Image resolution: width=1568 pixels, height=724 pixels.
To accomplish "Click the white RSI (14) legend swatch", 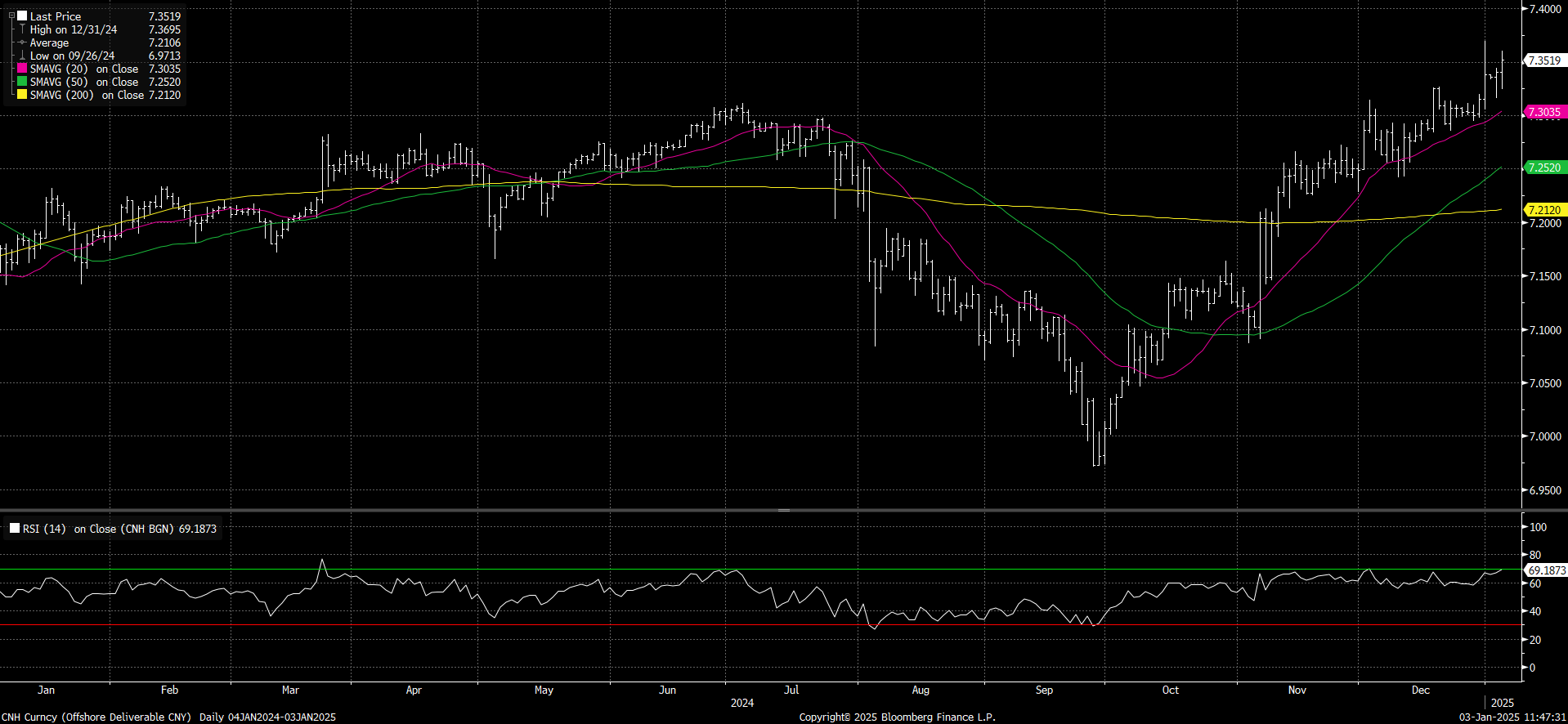I will [15, 528].
